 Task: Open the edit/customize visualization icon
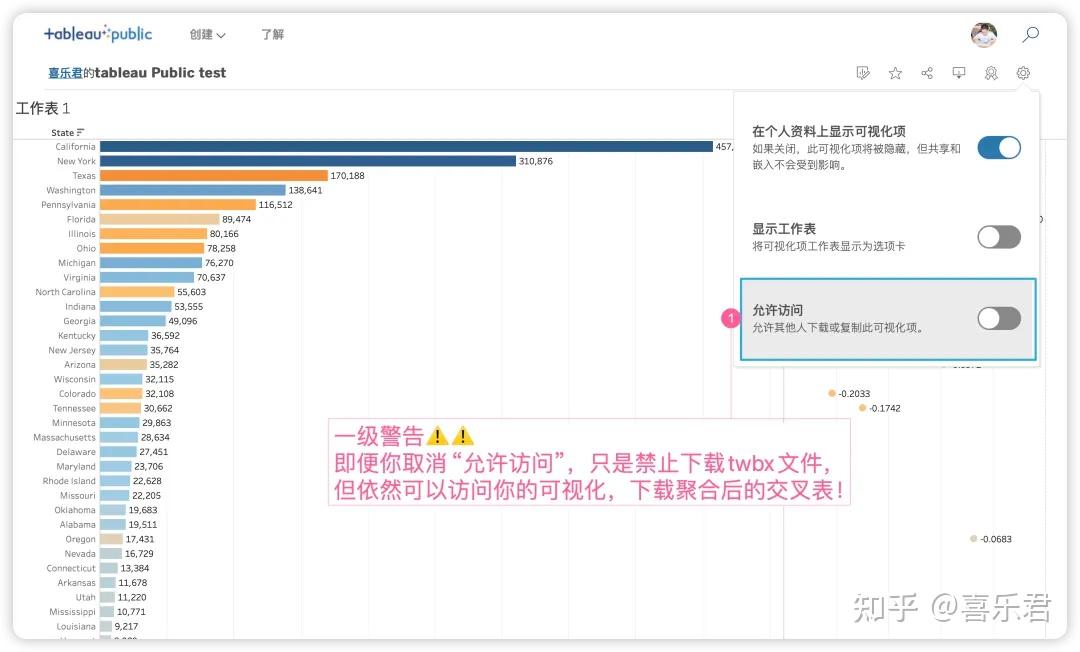click(x=862, y=72)
